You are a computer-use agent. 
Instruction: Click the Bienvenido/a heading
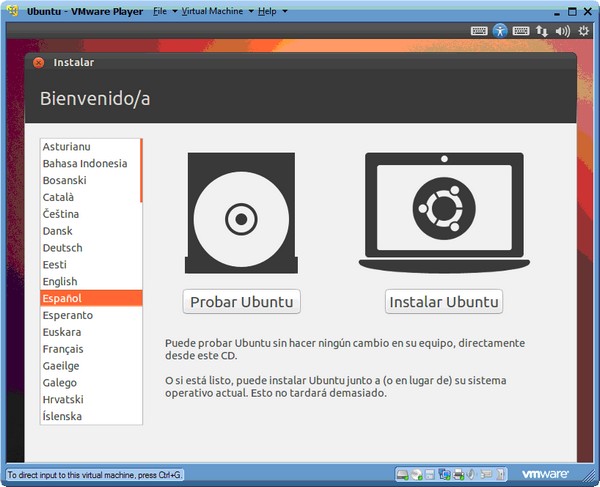pos(95,98)
